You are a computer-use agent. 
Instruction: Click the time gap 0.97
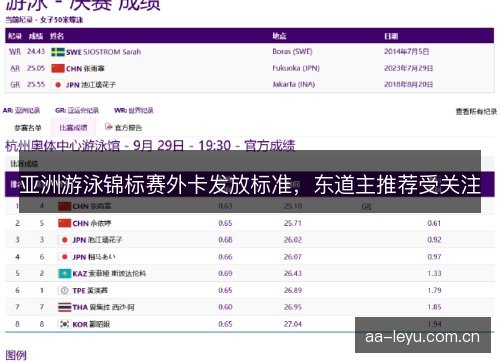point(434,257)
